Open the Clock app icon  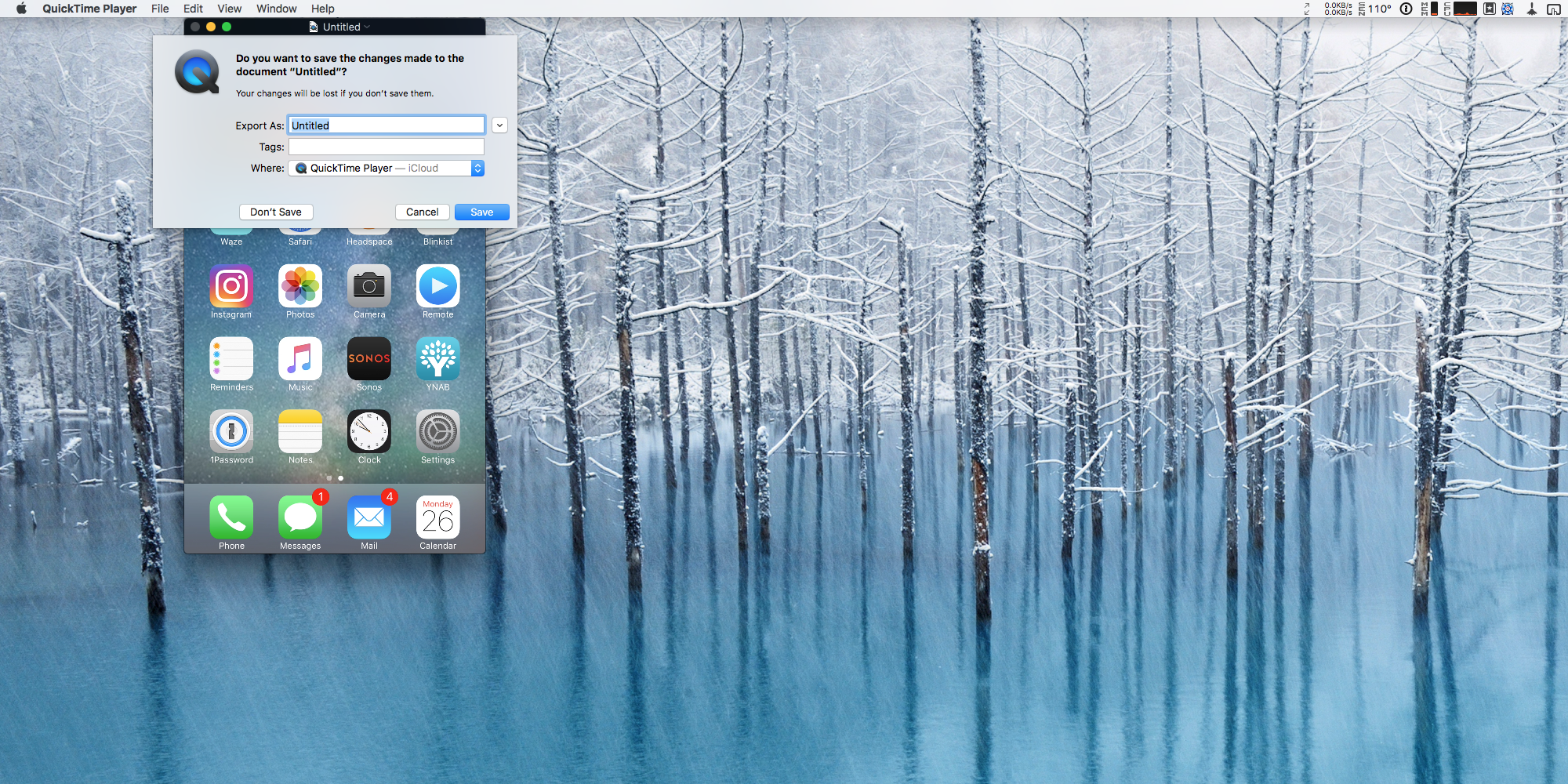pos(369,431)
